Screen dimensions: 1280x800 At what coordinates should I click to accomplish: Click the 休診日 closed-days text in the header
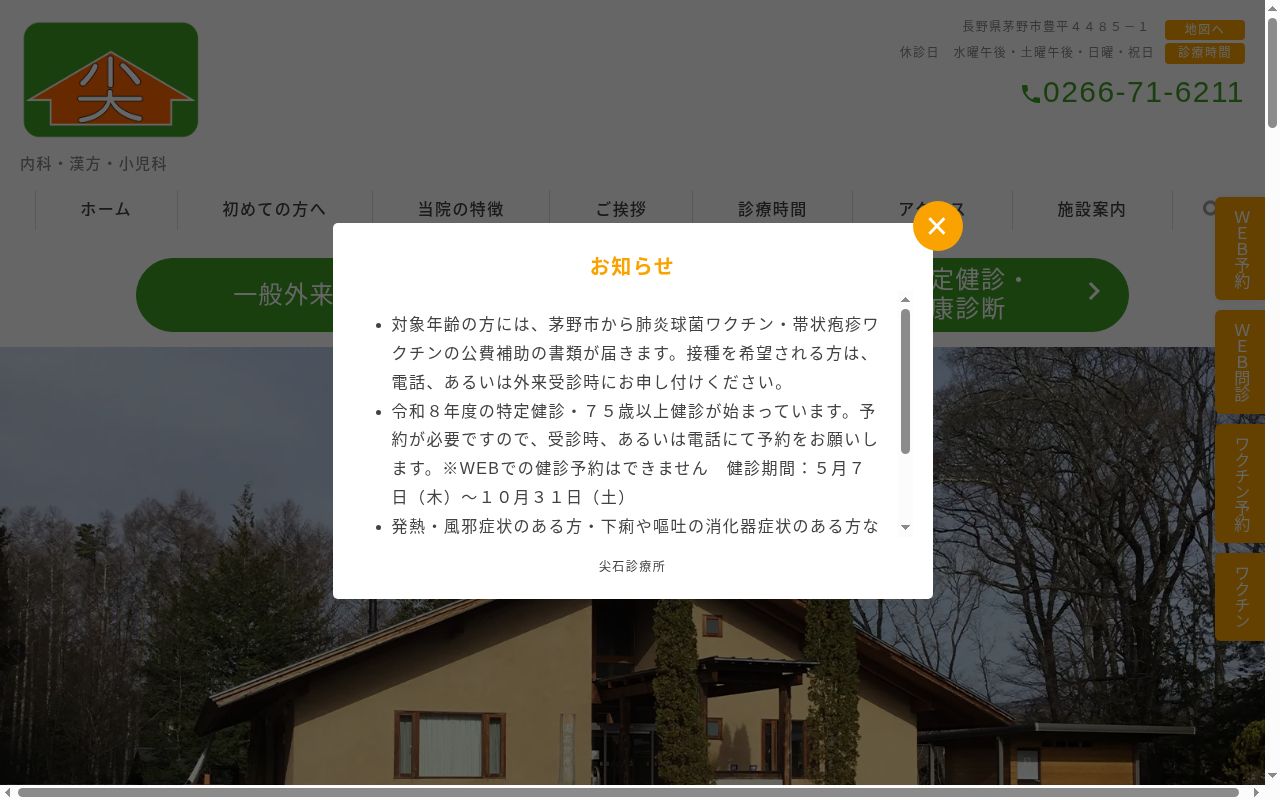click(1026, 52)
